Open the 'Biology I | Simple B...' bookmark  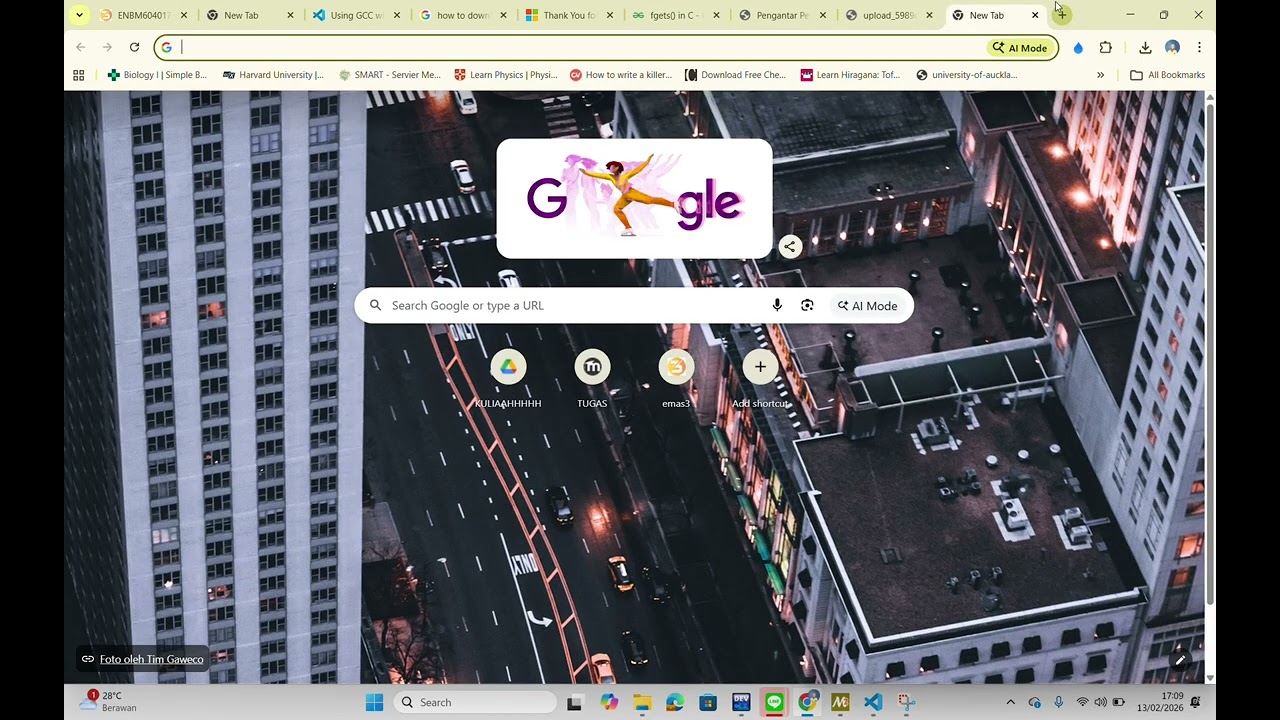157,75
